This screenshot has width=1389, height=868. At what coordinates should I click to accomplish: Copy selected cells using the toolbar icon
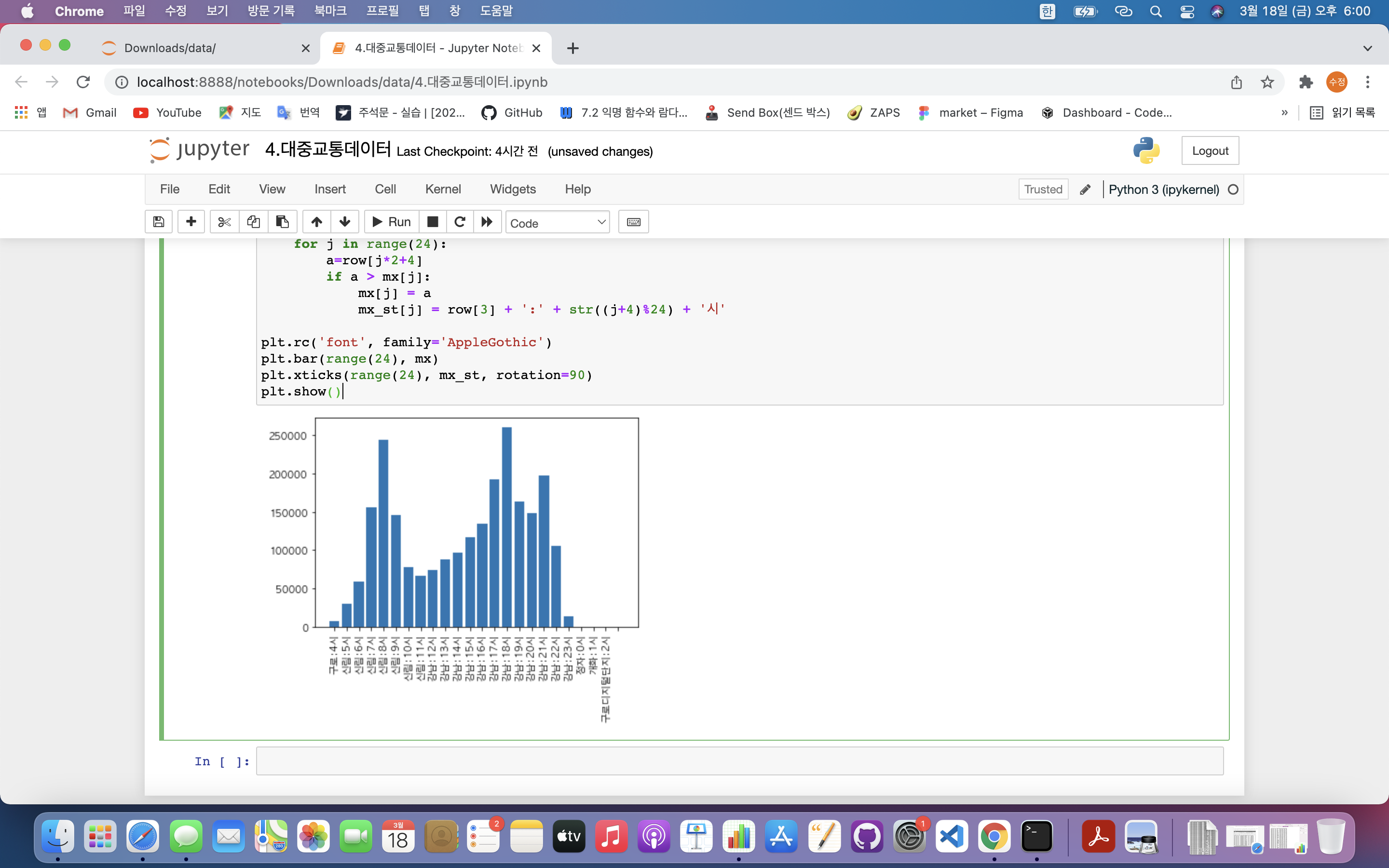(253, 222)
